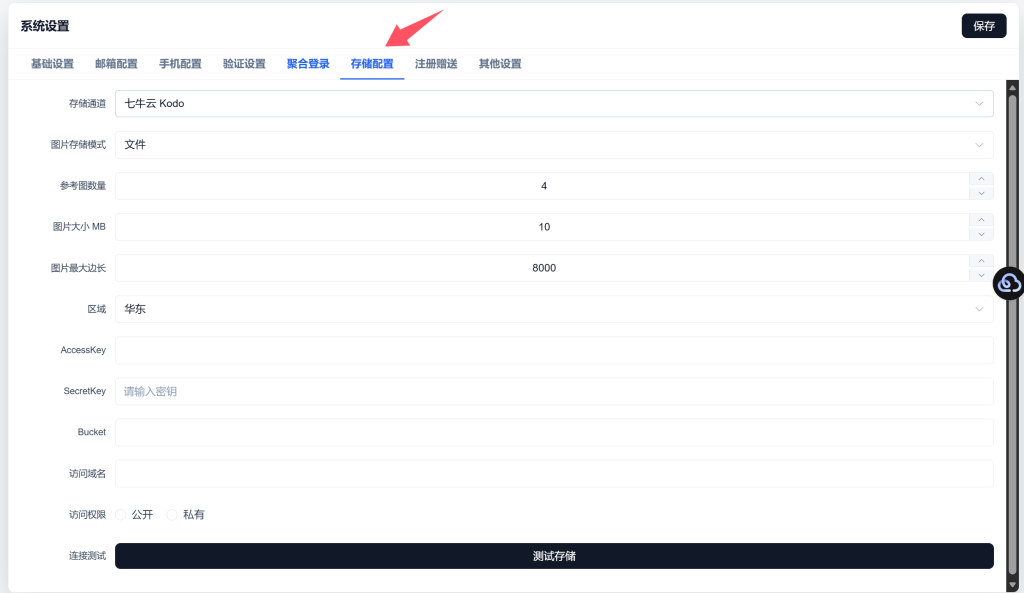Click the 访问域名 input field
This screenshot has height=593, width=1024.
point(554,473)
